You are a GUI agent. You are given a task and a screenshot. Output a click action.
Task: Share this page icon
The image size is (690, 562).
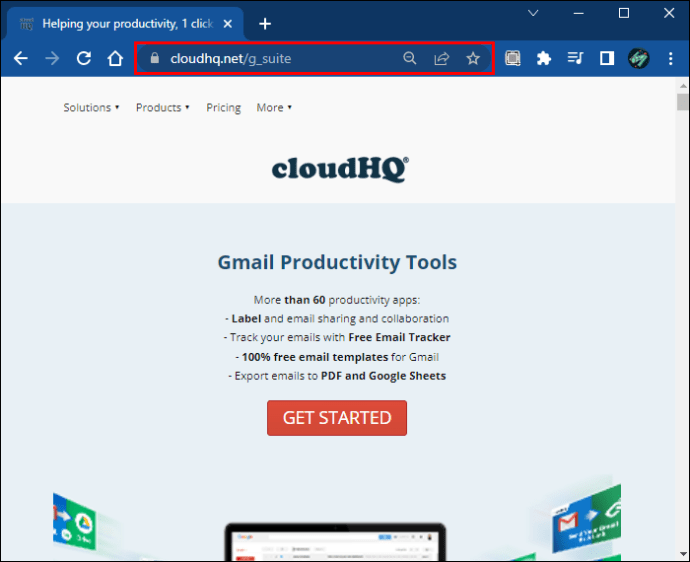[x=441, y=58]
